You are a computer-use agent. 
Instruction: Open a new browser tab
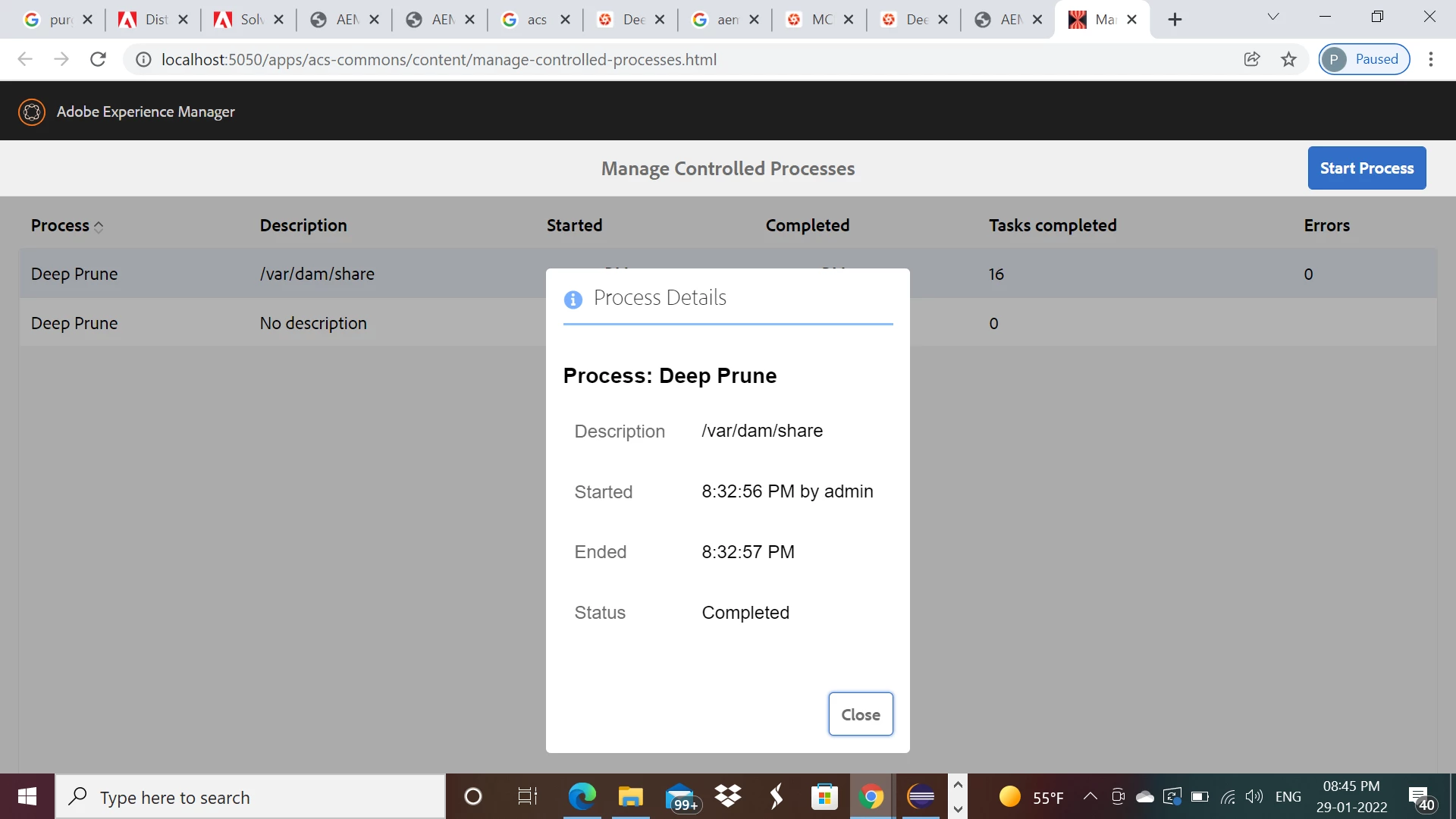pos(1175,20)
